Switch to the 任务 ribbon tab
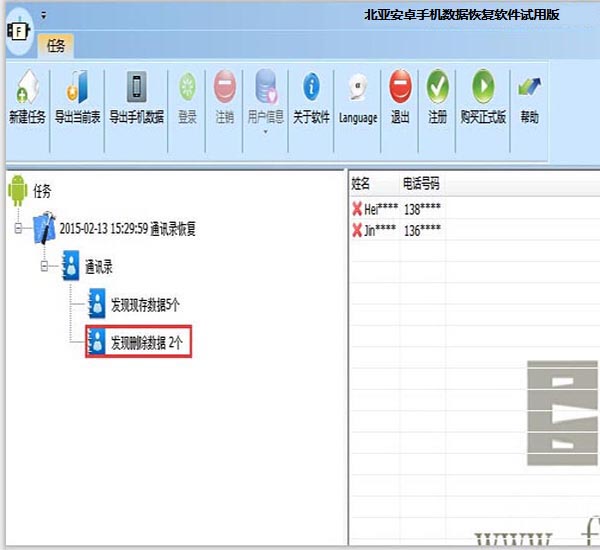This screenshot has height=550, width=600. pos(55,46)
